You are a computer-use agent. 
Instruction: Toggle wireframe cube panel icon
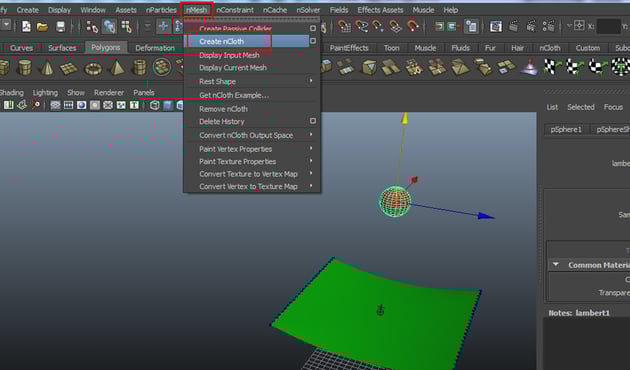[154, 105]
